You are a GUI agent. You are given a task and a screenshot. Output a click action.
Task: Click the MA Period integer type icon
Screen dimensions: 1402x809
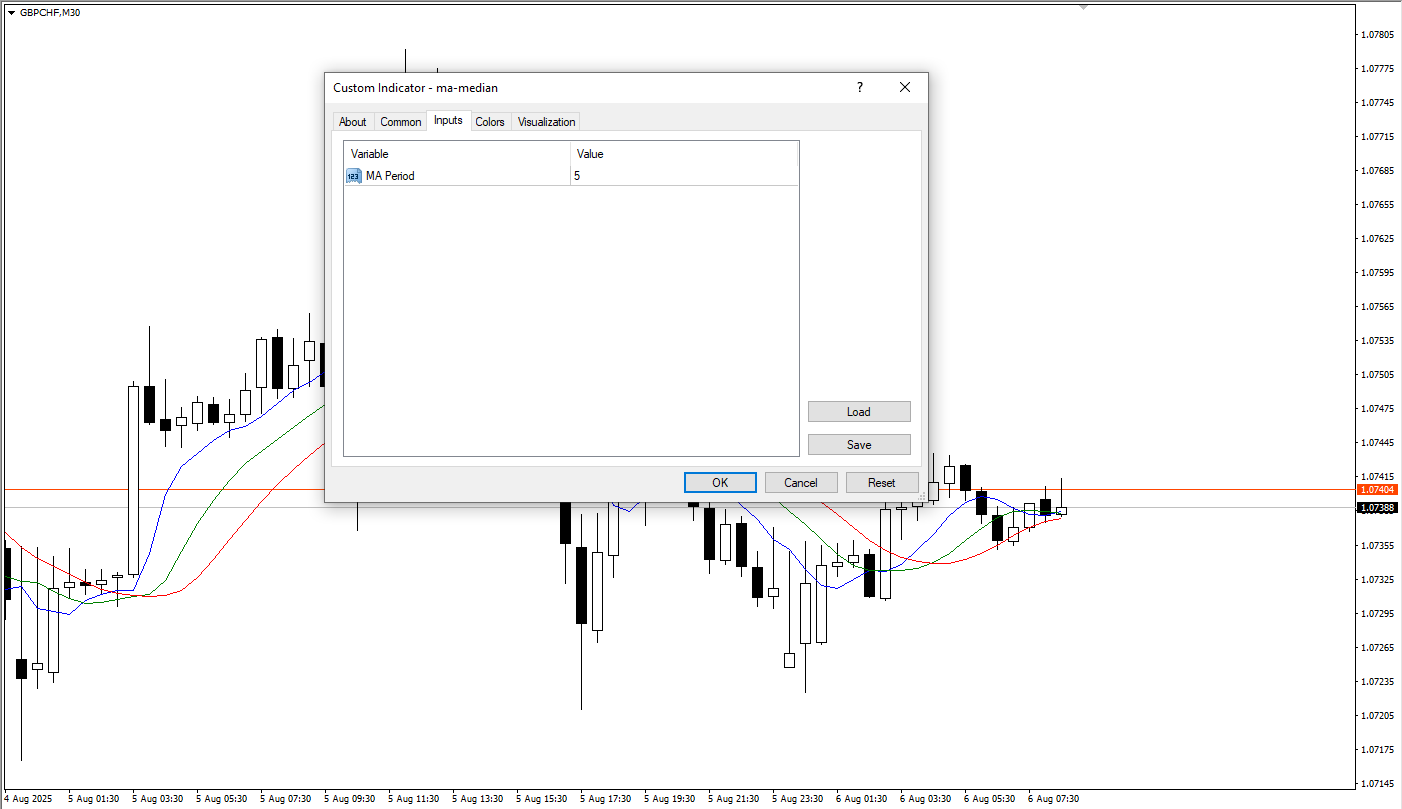353,176
